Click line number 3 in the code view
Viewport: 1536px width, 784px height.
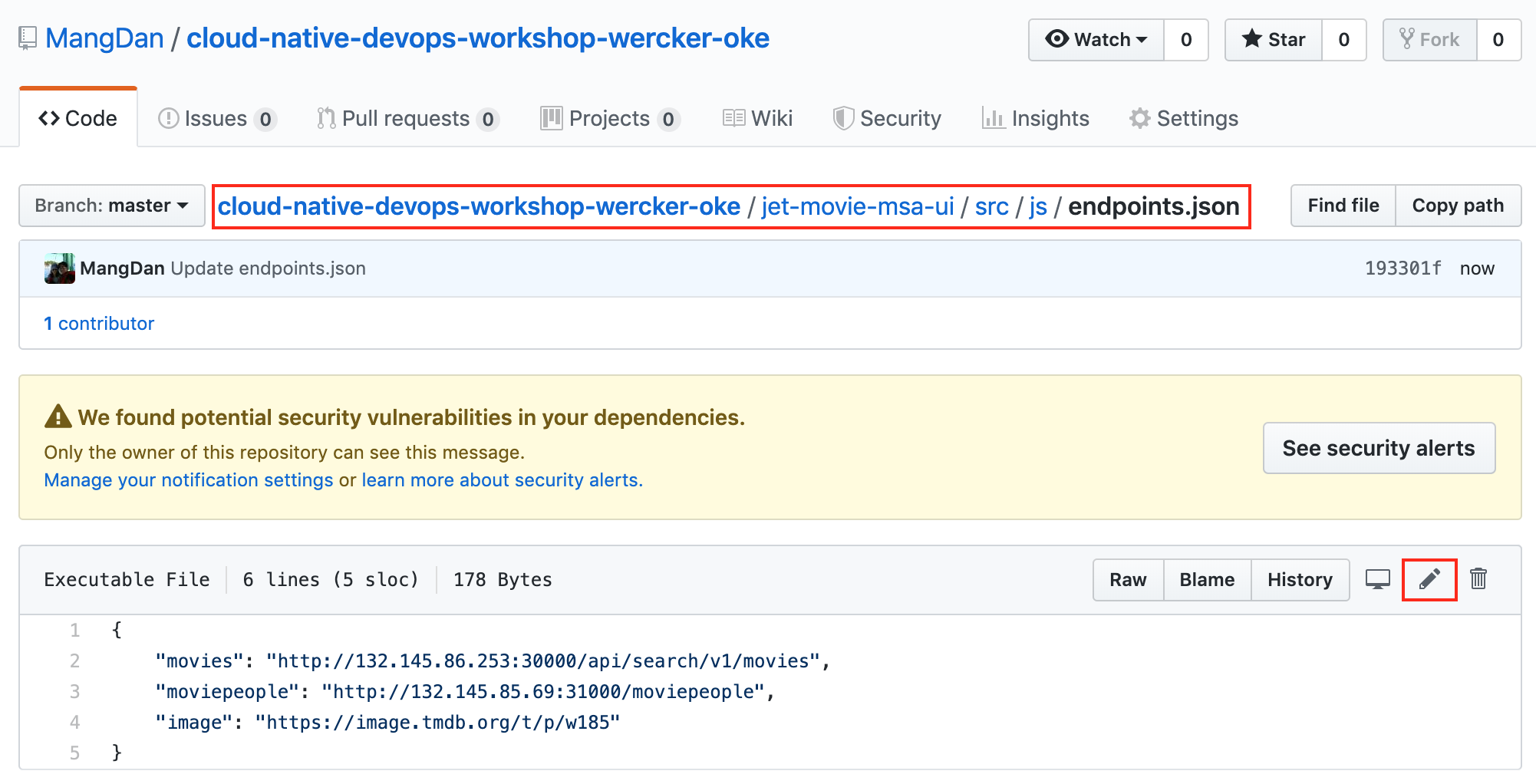75,692
